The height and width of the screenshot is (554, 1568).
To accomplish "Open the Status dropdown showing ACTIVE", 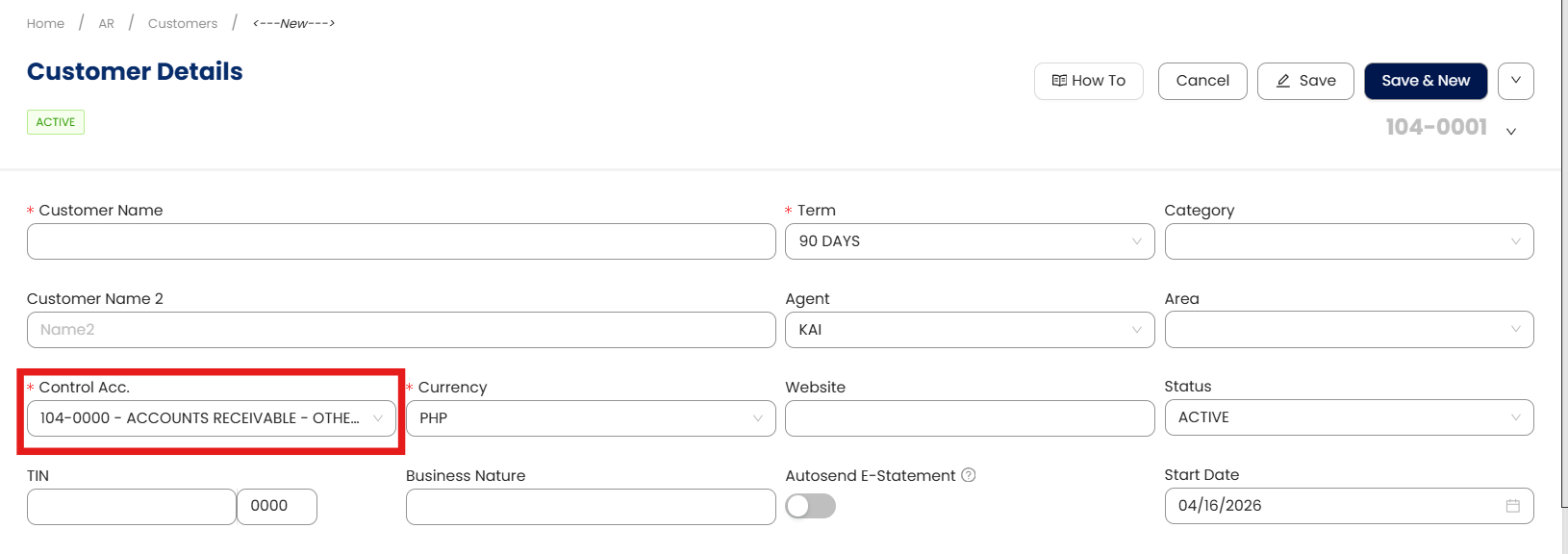I will 1348,417.
